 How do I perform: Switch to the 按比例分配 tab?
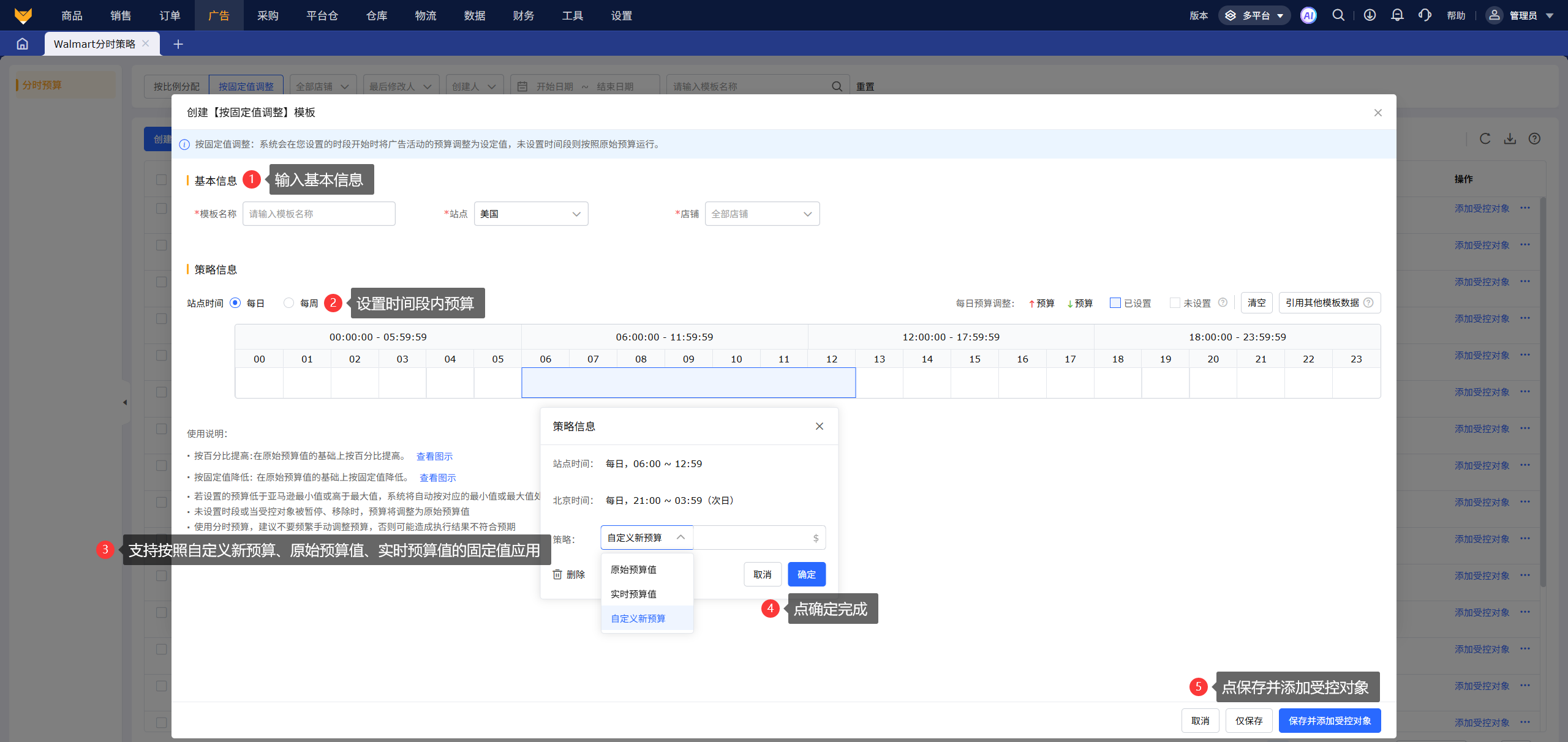[176, 86]
